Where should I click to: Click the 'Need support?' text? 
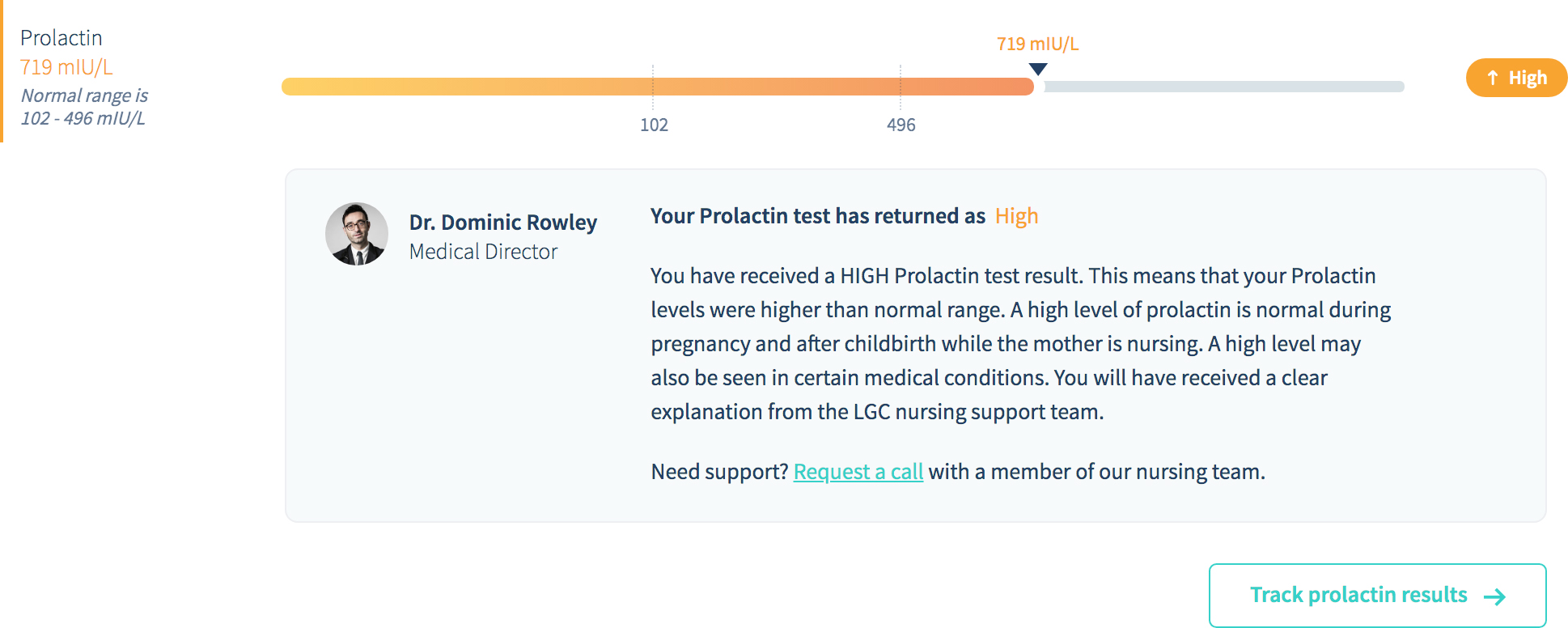[x=719, y=472]
